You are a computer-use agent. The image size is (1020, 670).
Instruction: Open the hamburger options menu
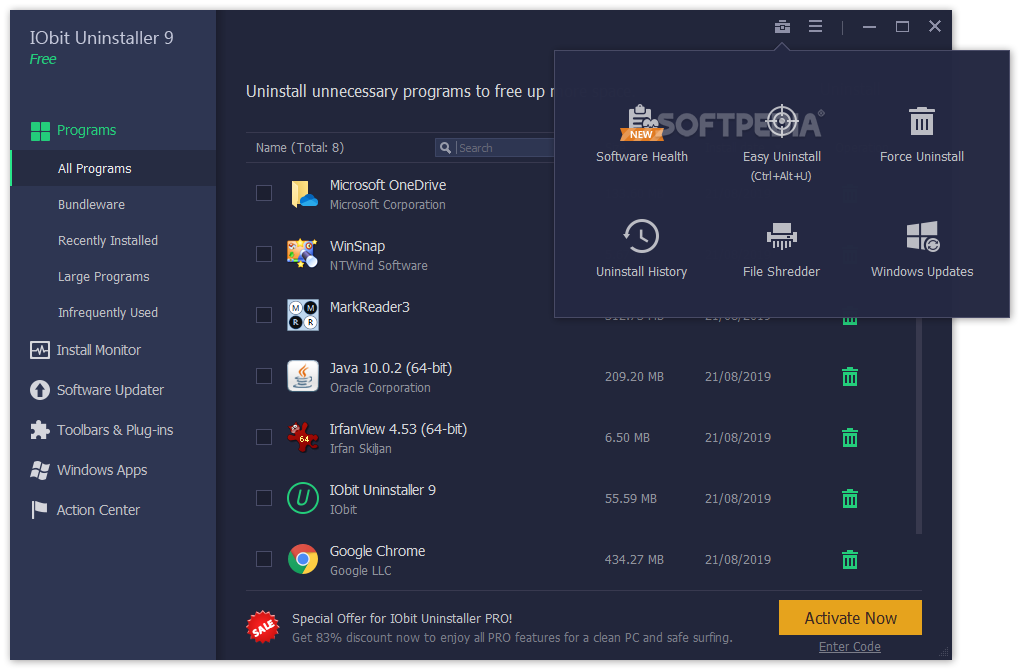click(x=815, y=27)
